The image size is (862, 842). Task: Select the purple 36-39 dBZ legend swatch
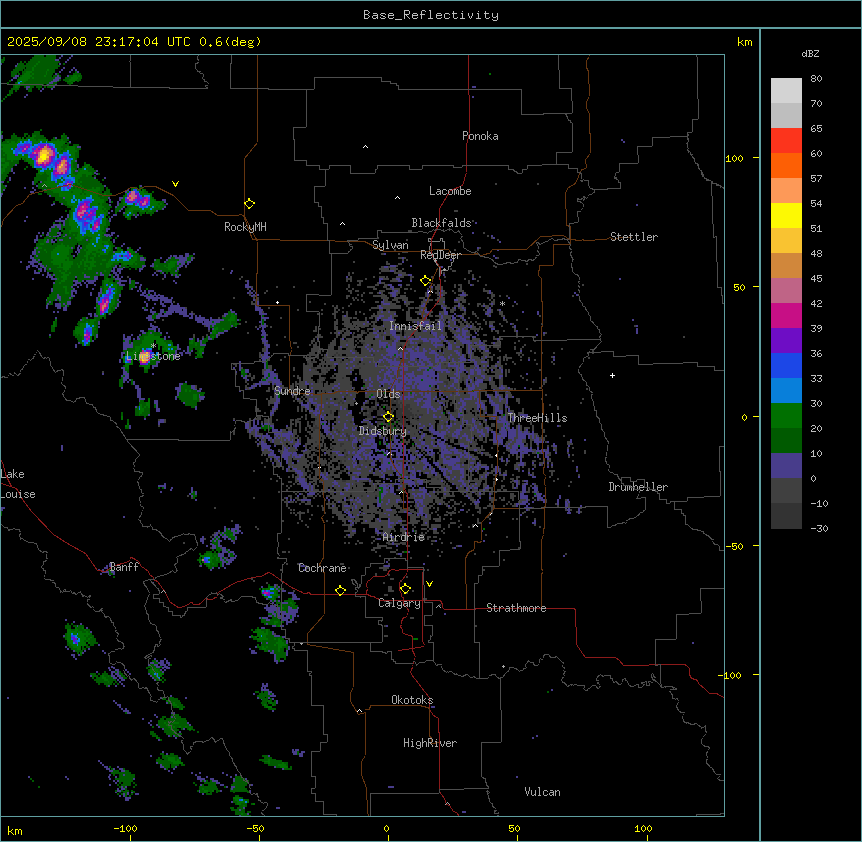click(x=786, y=341)
